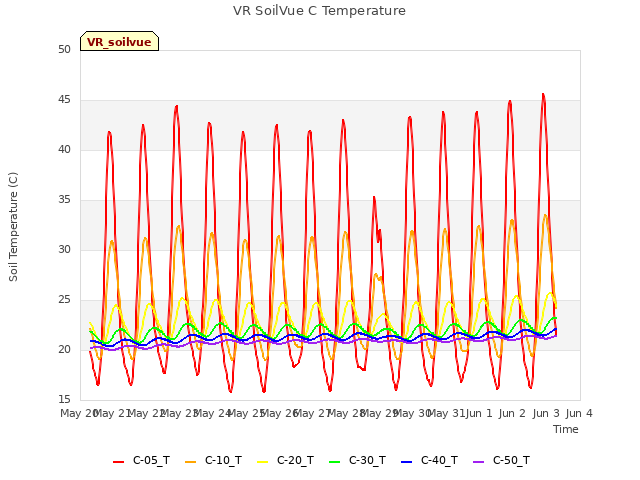Viewport: 640px width, 480px height.
Task: Click the Jun 1 x-axis tick label
Action: pos(479,413)
